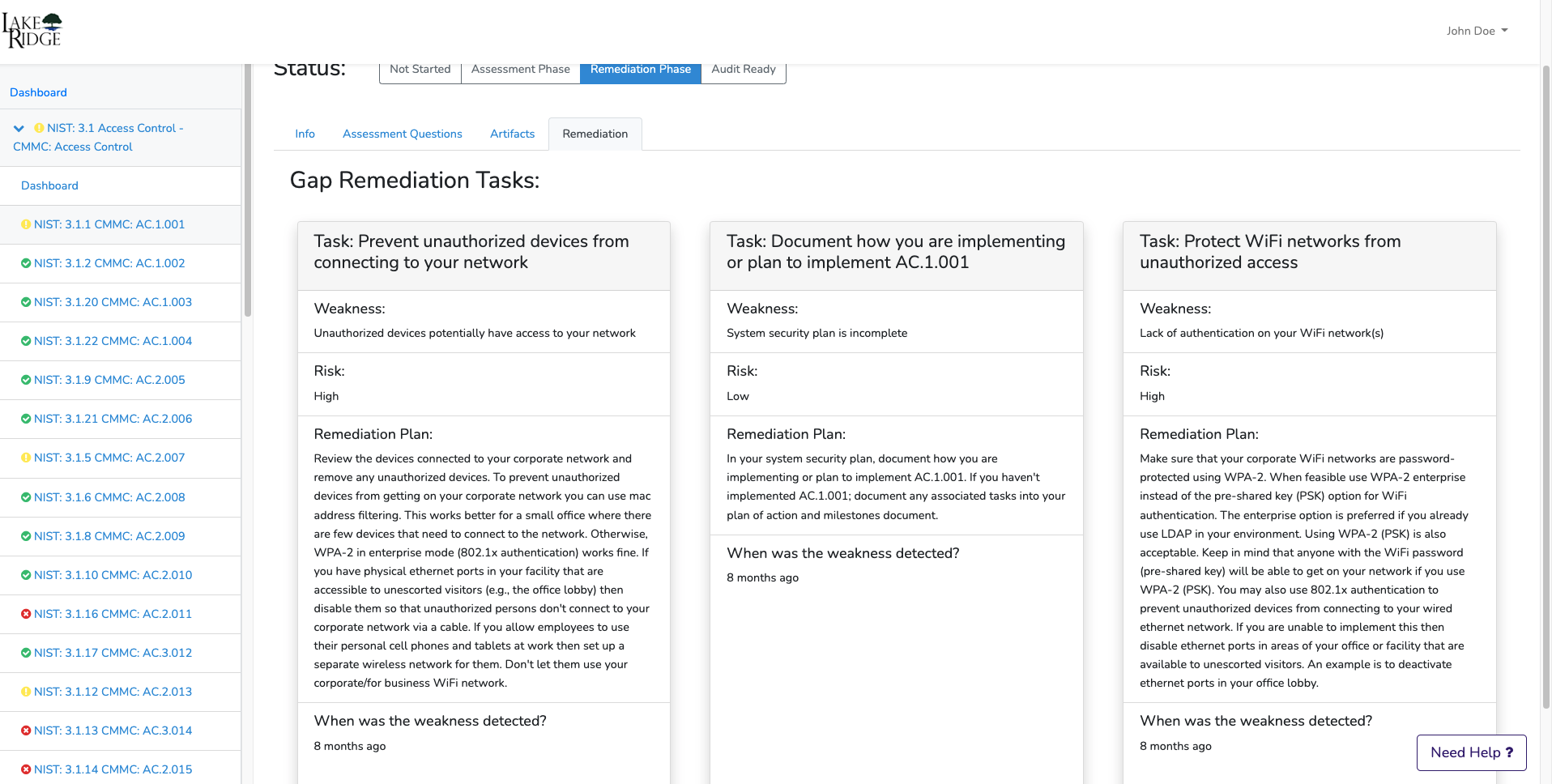
Task: Click red X icon beside NIST: 3.1.16
Action: click(x=26, y=614)
